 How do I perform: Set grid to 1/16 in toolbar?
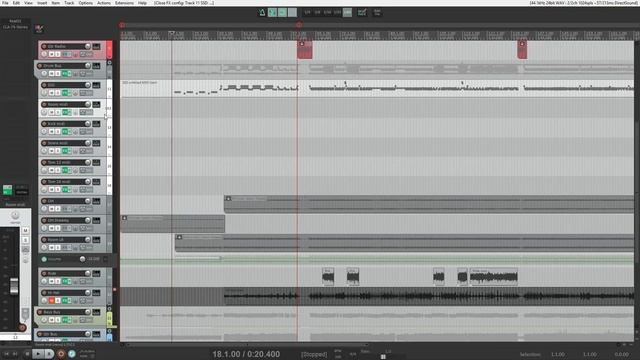tap(327, 13)
